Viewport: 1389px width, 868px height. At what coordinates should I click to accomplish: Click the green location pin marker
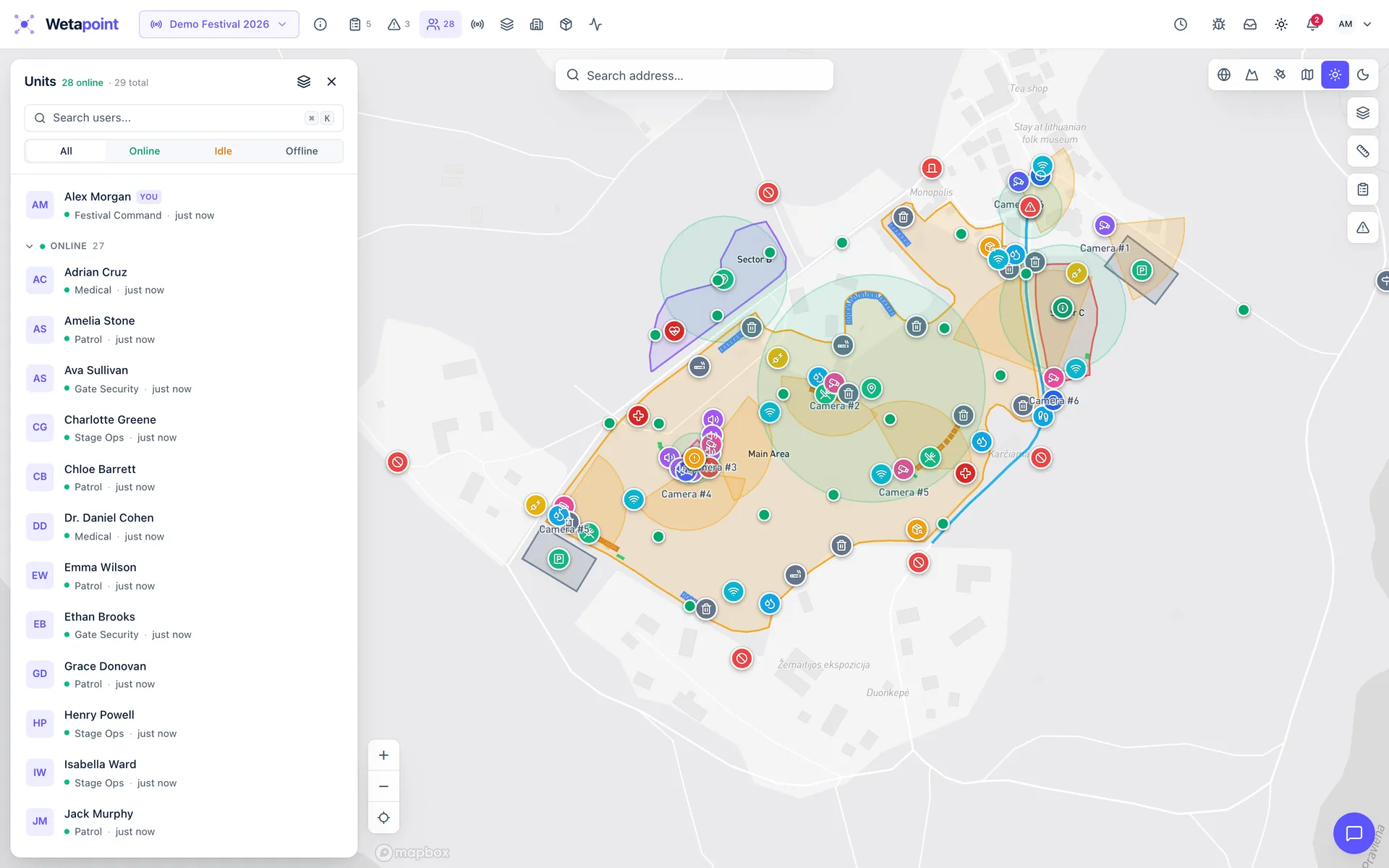872,388
